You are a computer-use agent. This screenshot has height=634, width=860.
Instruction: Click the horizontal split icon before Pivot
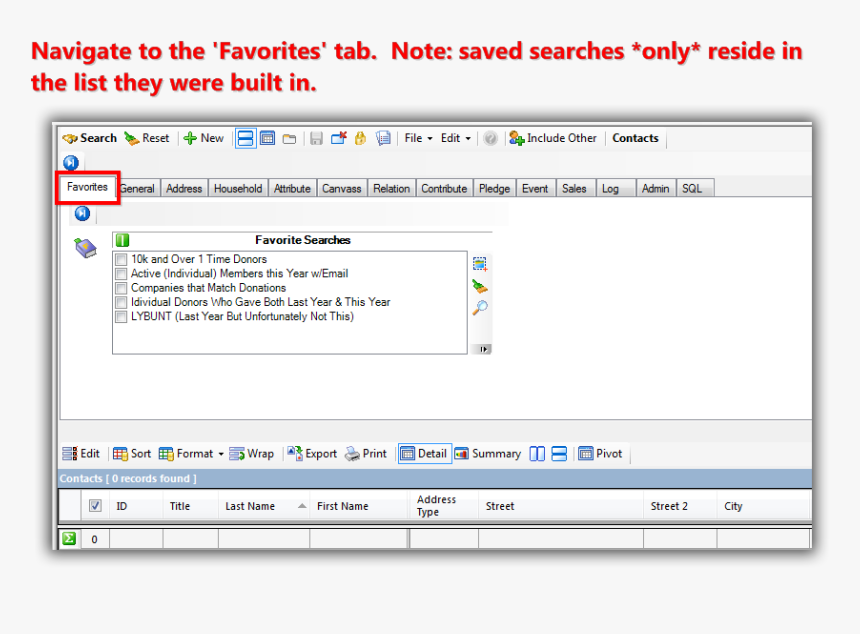(559, 454)
